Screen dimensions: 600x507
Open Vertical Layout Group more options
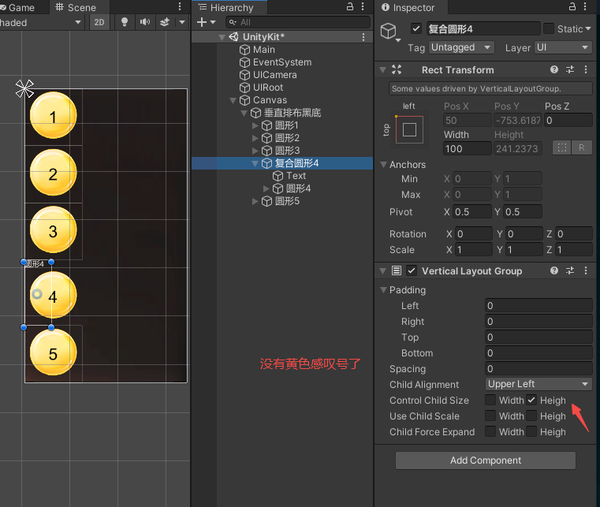coord(585,271)
